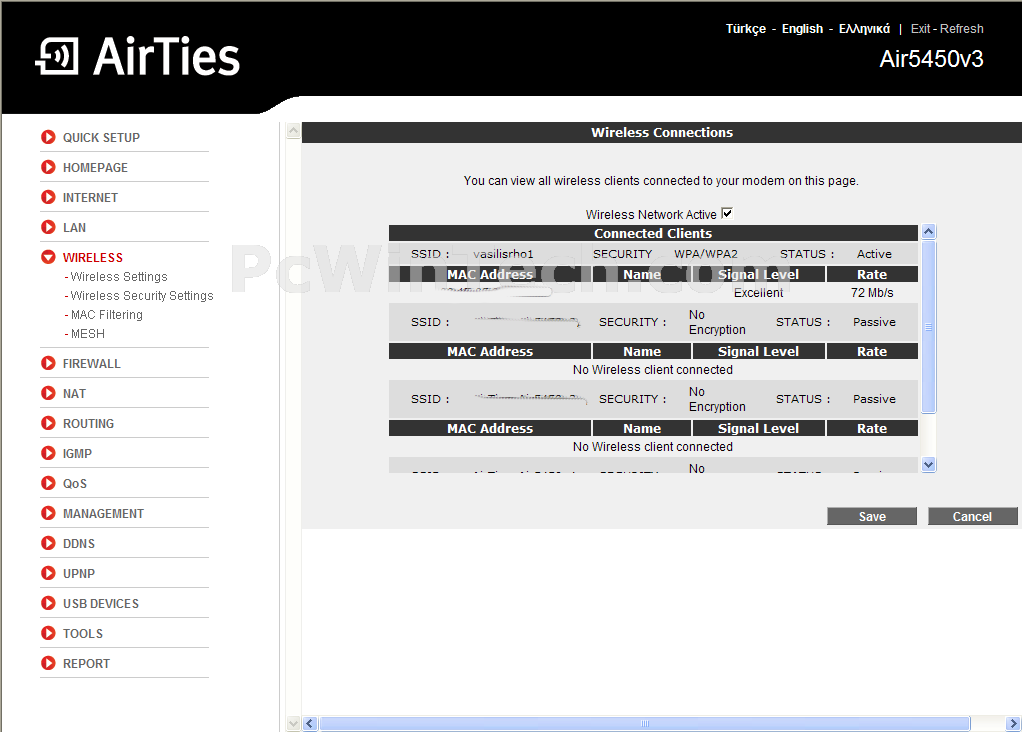Image resolution: width=1022 pixels, height=732 pixels.
Task: Click the red arrow icon beside NAT
Action: [x=48, y=393]
